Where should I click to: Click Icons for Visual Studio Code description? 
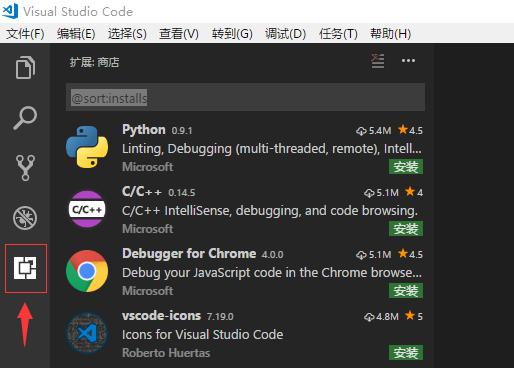click(x=203, y=334)
